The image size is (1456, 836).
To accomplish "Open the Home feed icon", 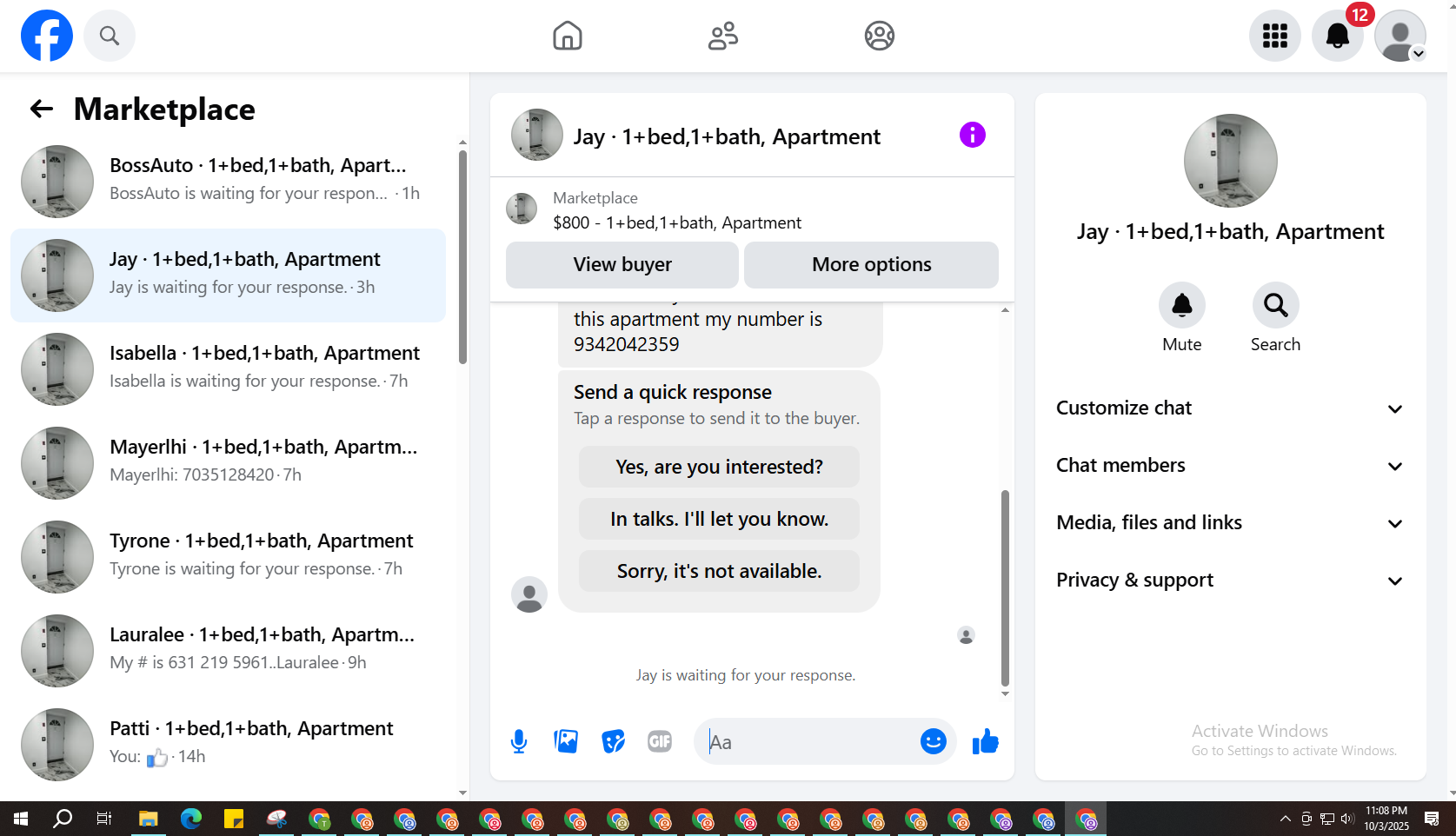I will (x=568, y=36).
